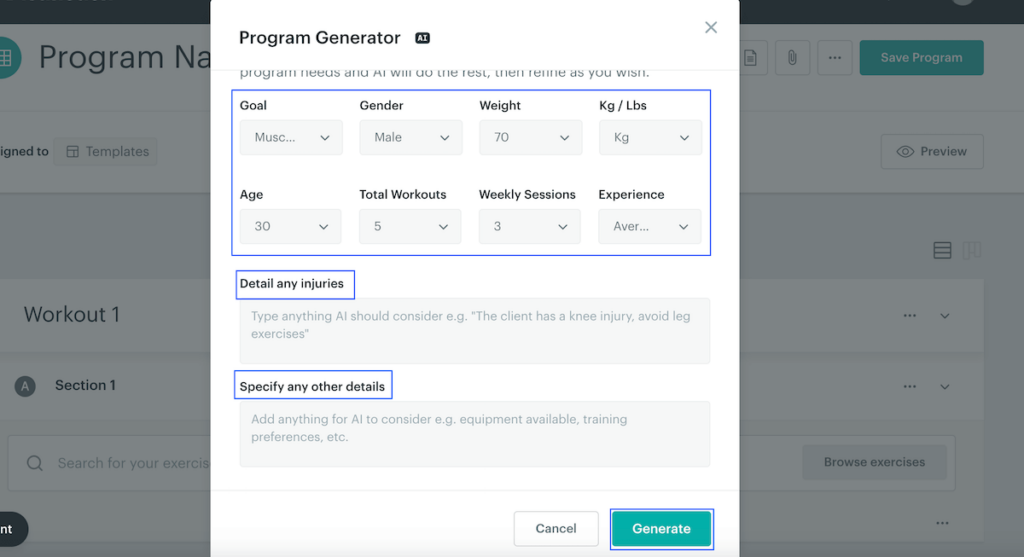Select the Total Workouts dropdown
The image size is (1024, 557).
pos(410,227)
